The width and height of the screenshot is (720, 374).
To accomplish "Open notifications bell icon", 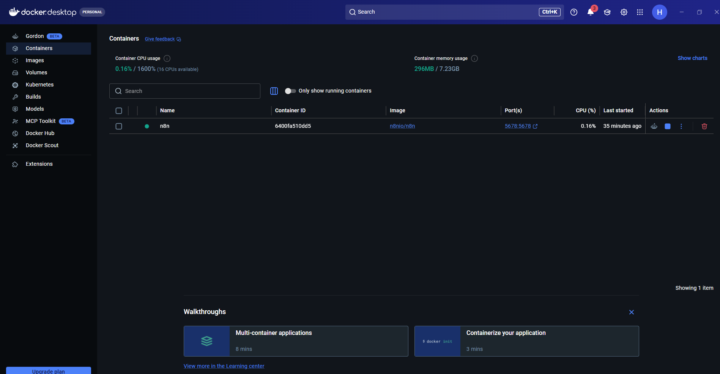I will (x=591, y=12).
